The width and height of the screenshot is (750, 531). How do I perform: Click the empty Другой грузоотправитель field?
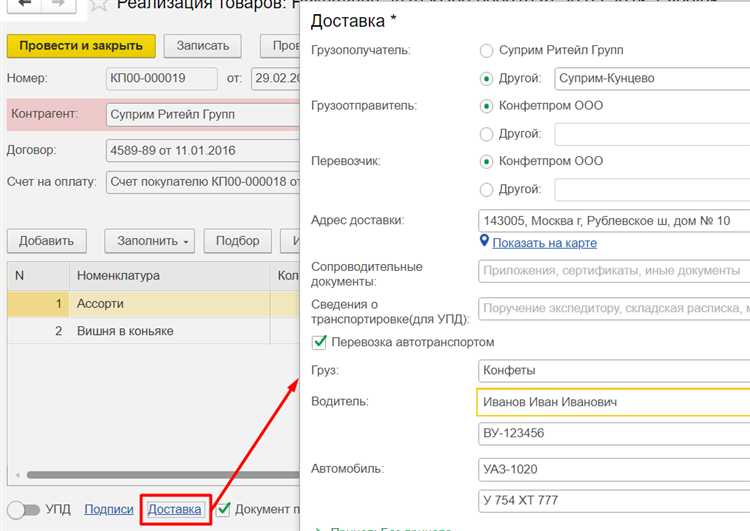[x=652, y=134]
